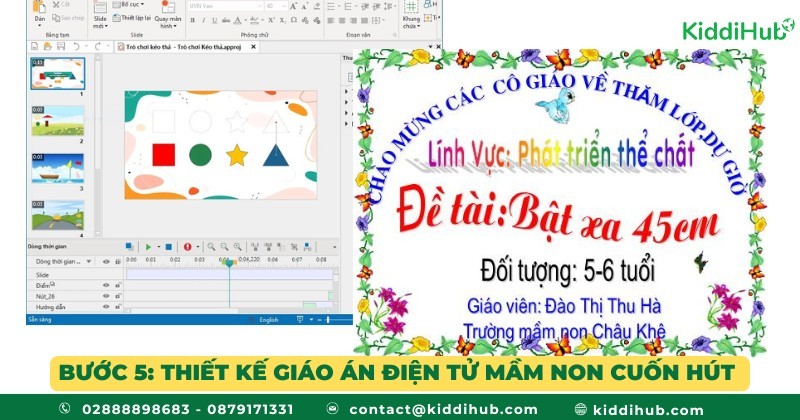Screen dimensions: 800x420
Task: Click the Slide row bar in timeline
Action: tap(229, 275)
